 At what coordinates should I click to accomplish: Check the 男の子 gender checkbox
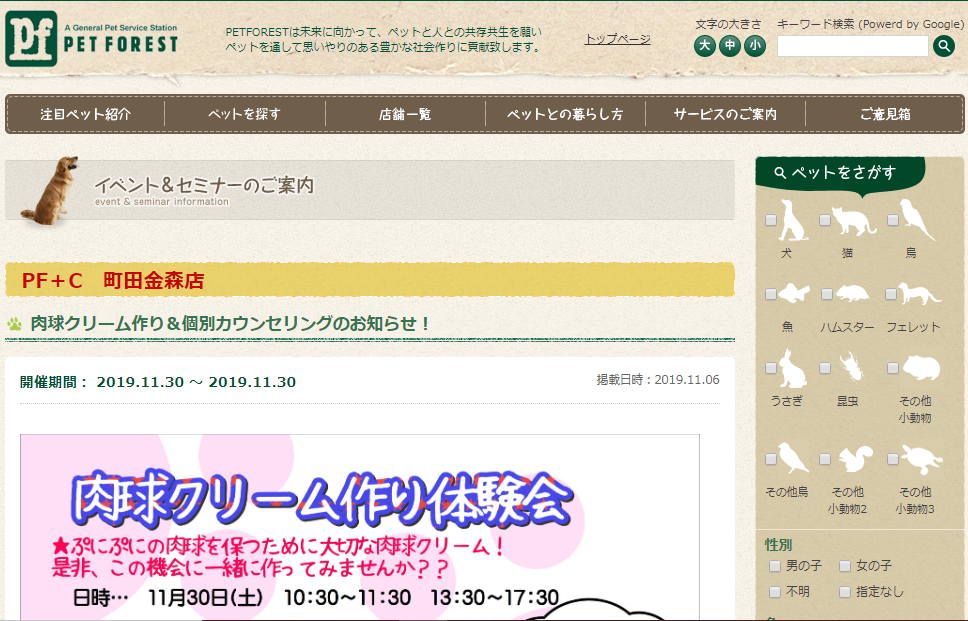click(775, 565)
